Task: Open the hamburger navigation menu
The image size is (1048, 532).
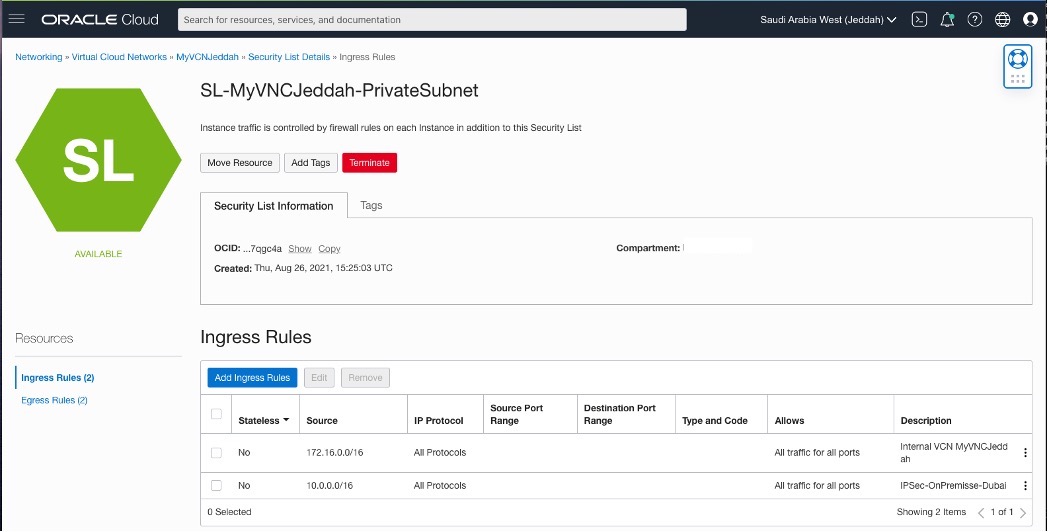Action: 16,19
